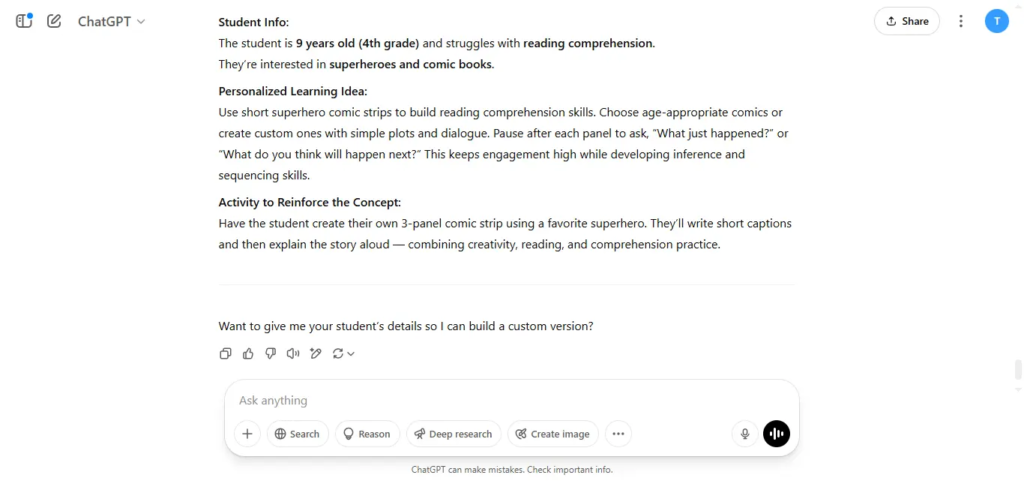Start a new chat with pencil icon
1024x481 pixels.
[x=54, y=21]
